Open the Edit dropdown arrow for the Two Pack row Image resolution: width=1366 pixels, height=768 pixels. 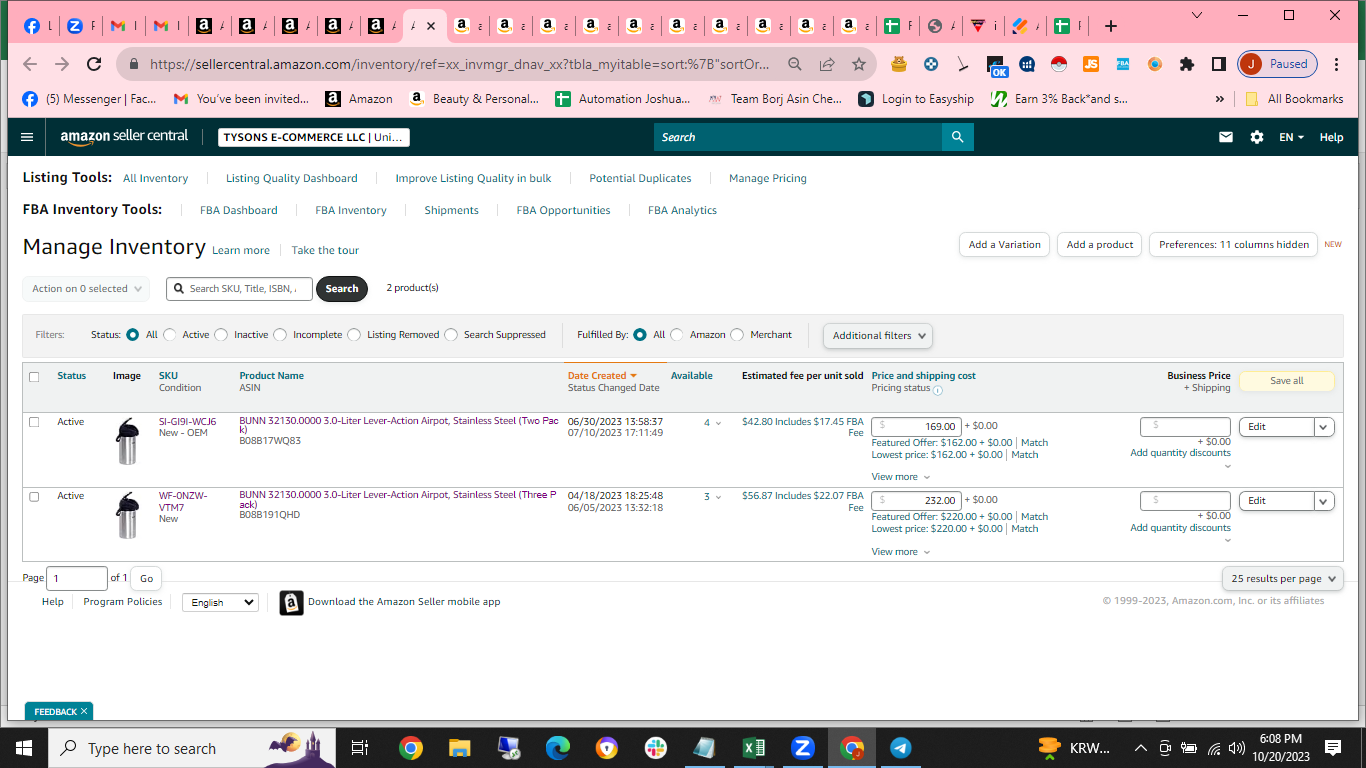point(1324,427)
